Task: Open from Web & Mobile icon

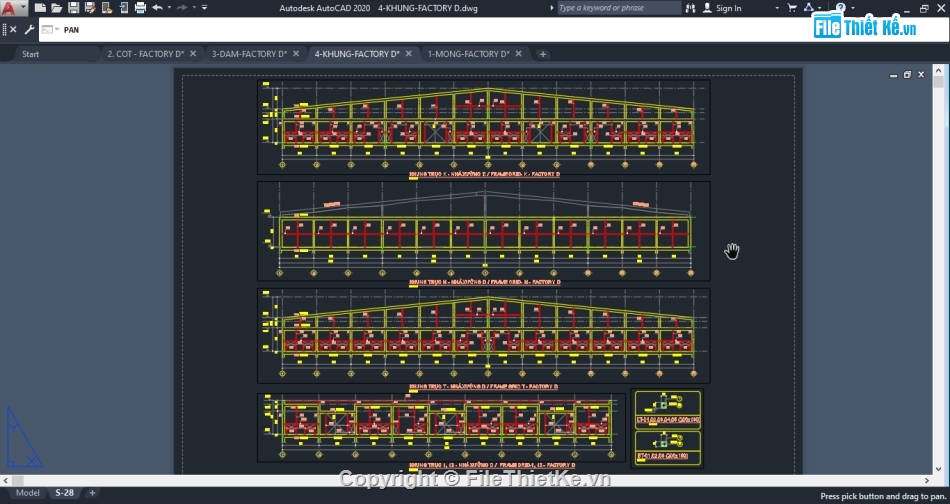Action: coord(107,8)
